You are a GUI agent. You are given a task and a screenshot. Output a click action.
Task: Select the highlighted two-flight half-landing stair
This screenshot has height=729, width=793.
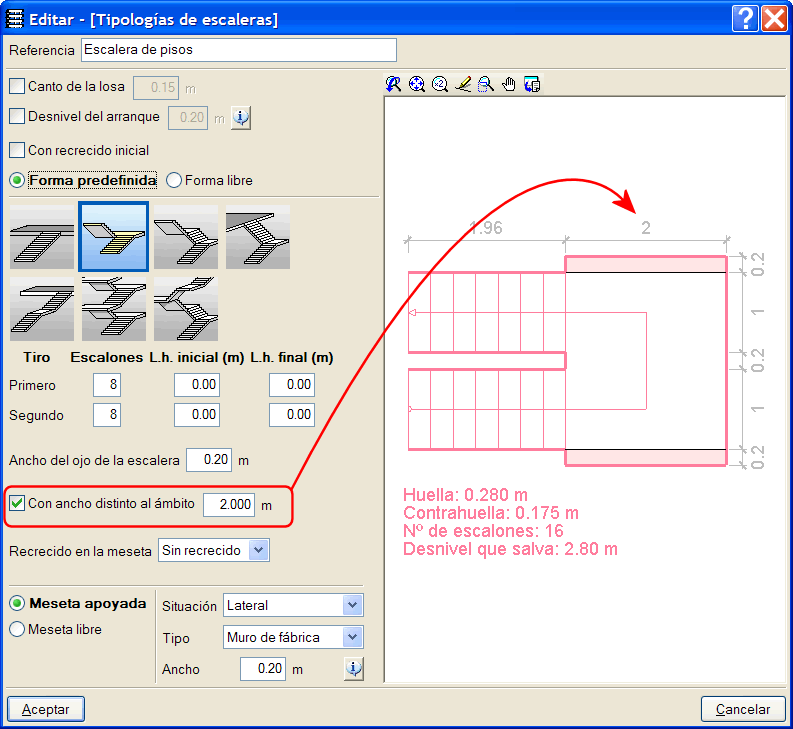(114, 237)
